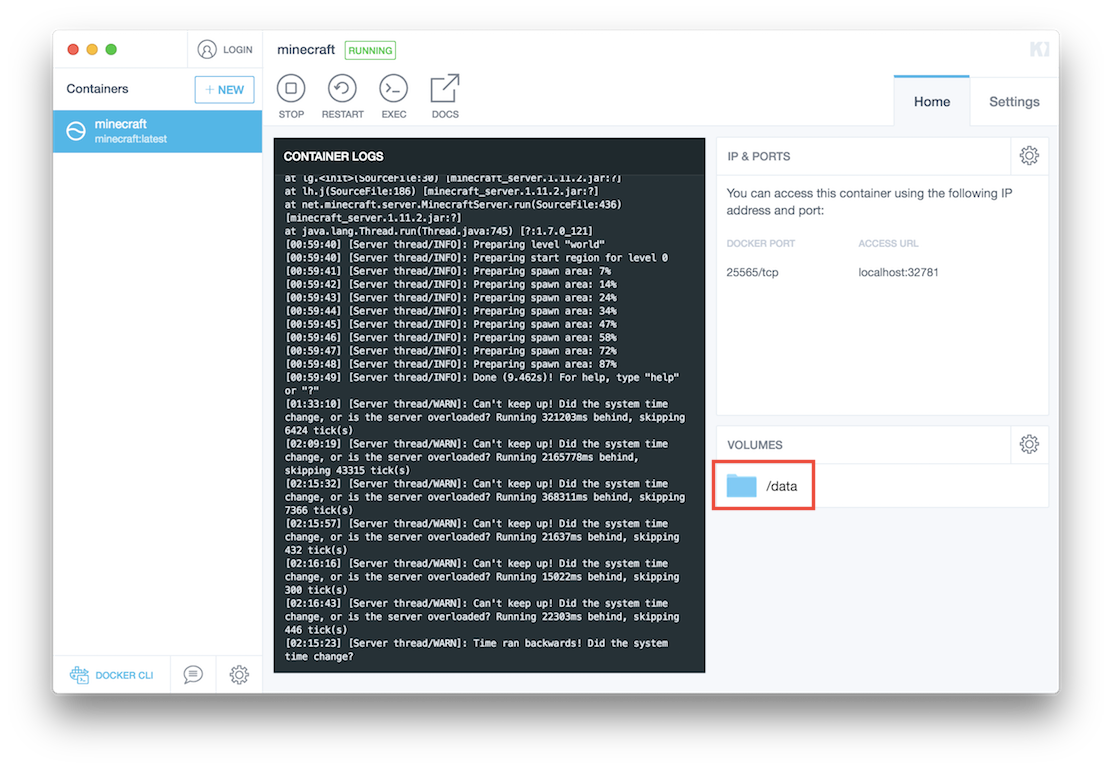Select minecraft container in sidebar
The height and width of the screenshot is (769, 1112).
tap(157, 131)
